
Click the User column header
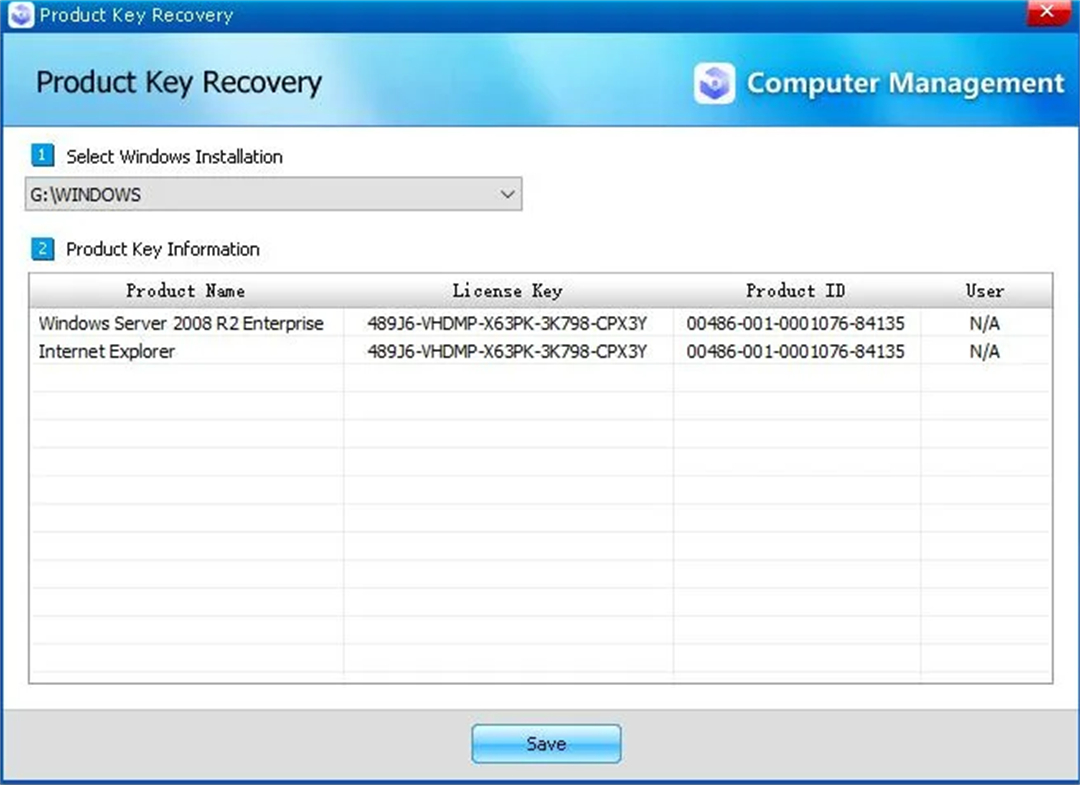(x=984, y=291)
